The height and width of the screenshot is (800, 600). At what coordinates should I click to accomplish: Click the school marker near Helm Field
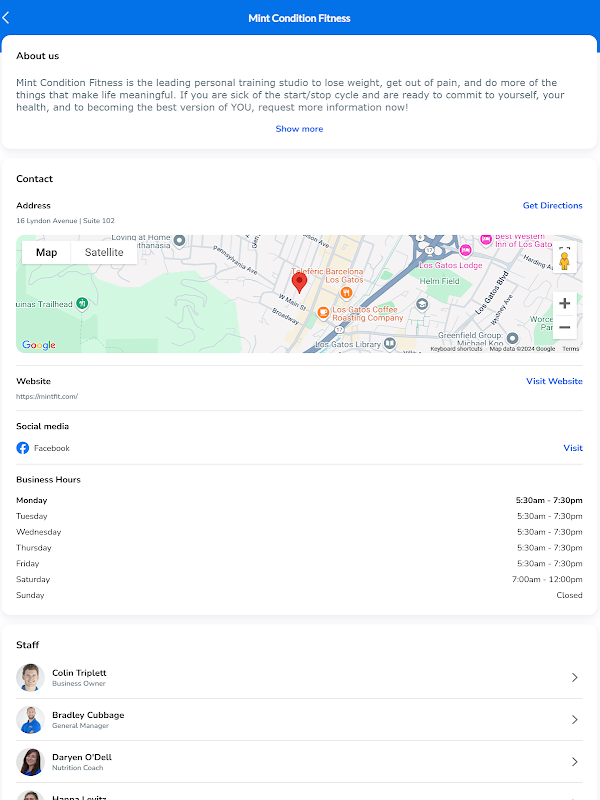[x=421, y=305]
